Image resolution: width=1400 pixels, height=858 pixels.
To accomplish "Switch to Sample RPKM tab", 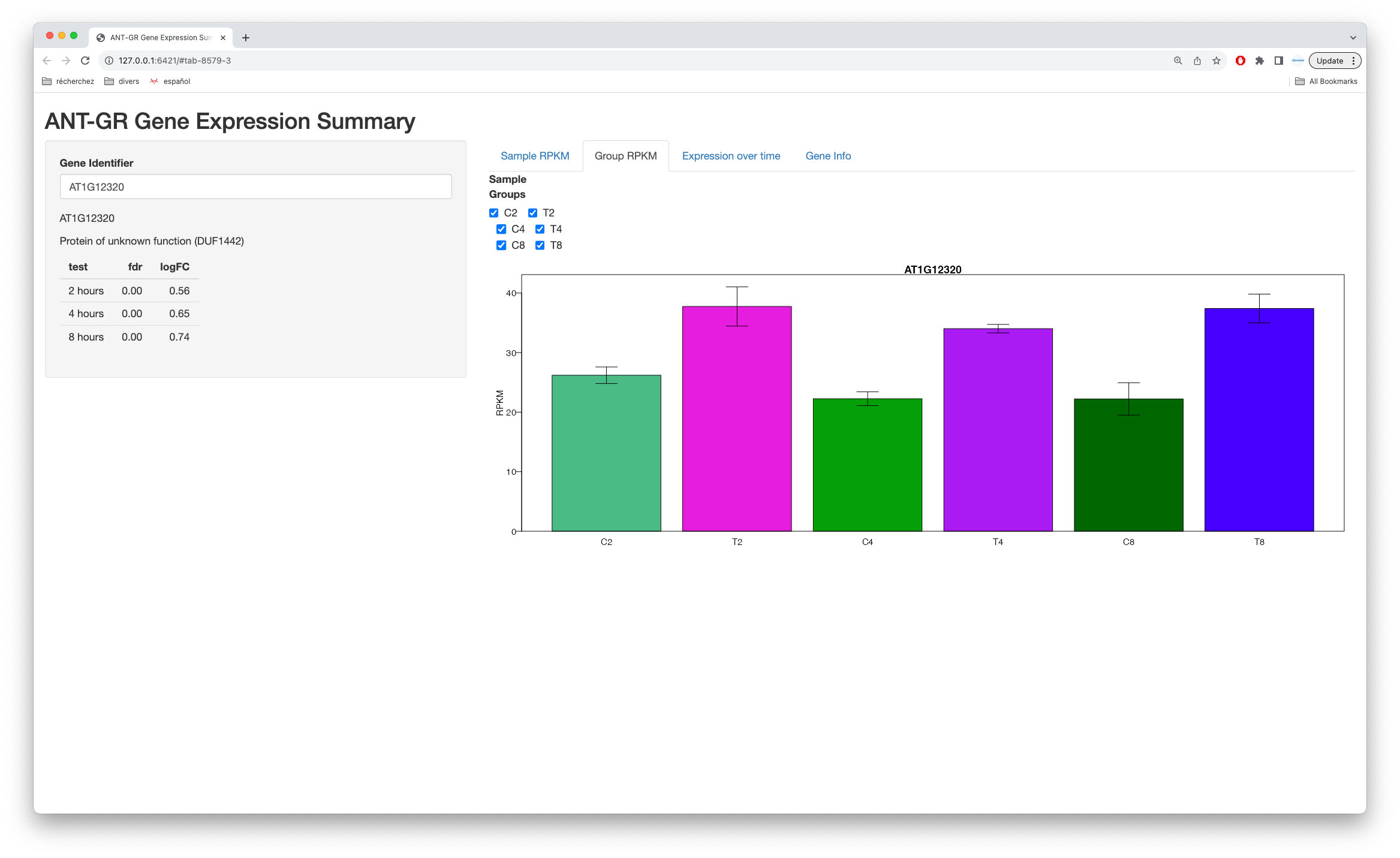I will click(535, 156).
